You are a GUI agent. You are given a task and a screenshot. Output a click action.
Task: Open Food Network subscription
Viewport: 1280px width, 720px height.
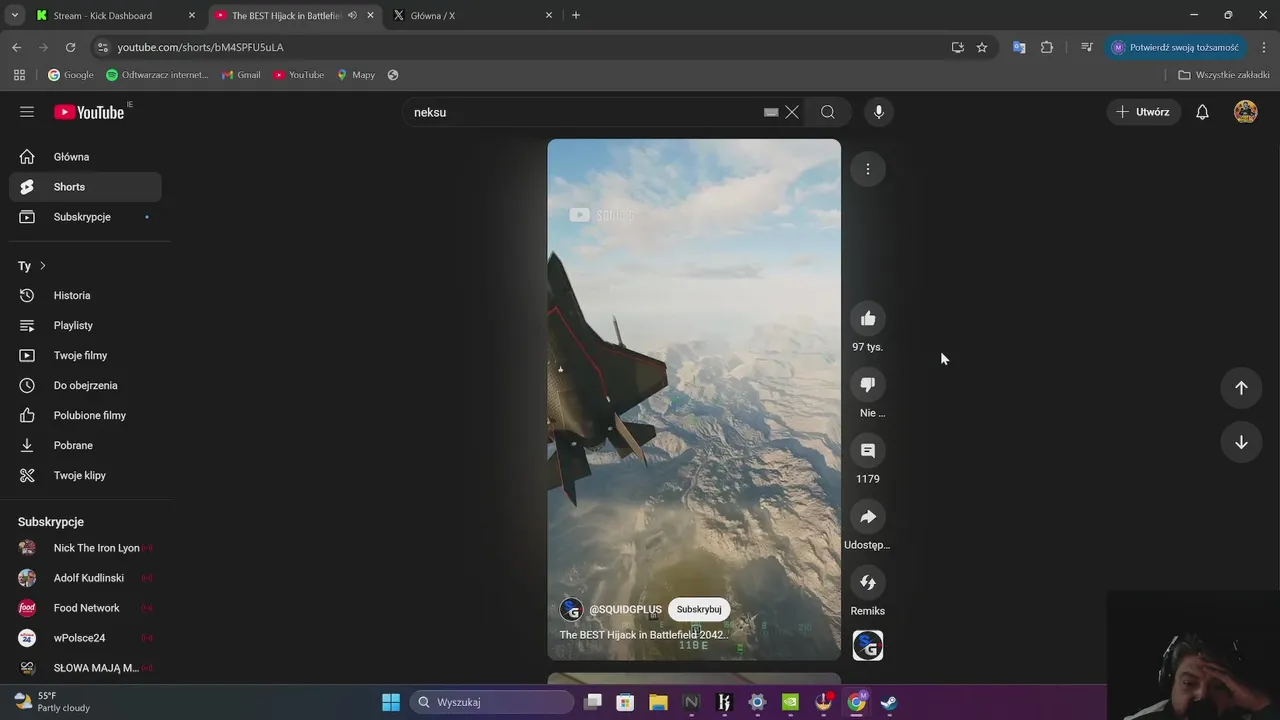click(85, 608)
